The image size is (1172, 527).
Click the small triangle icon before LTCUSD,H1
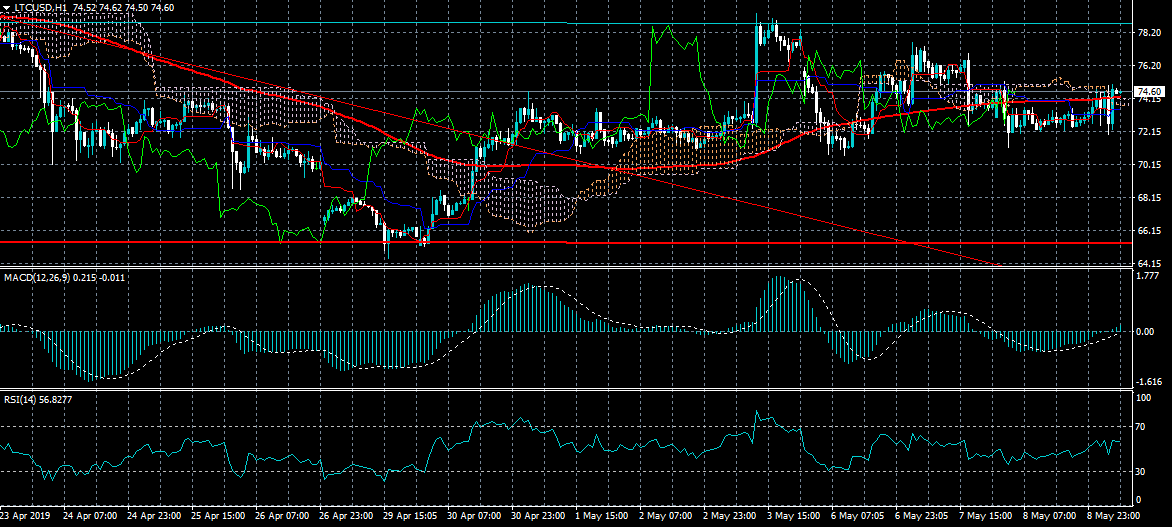[x=5, y=7]
